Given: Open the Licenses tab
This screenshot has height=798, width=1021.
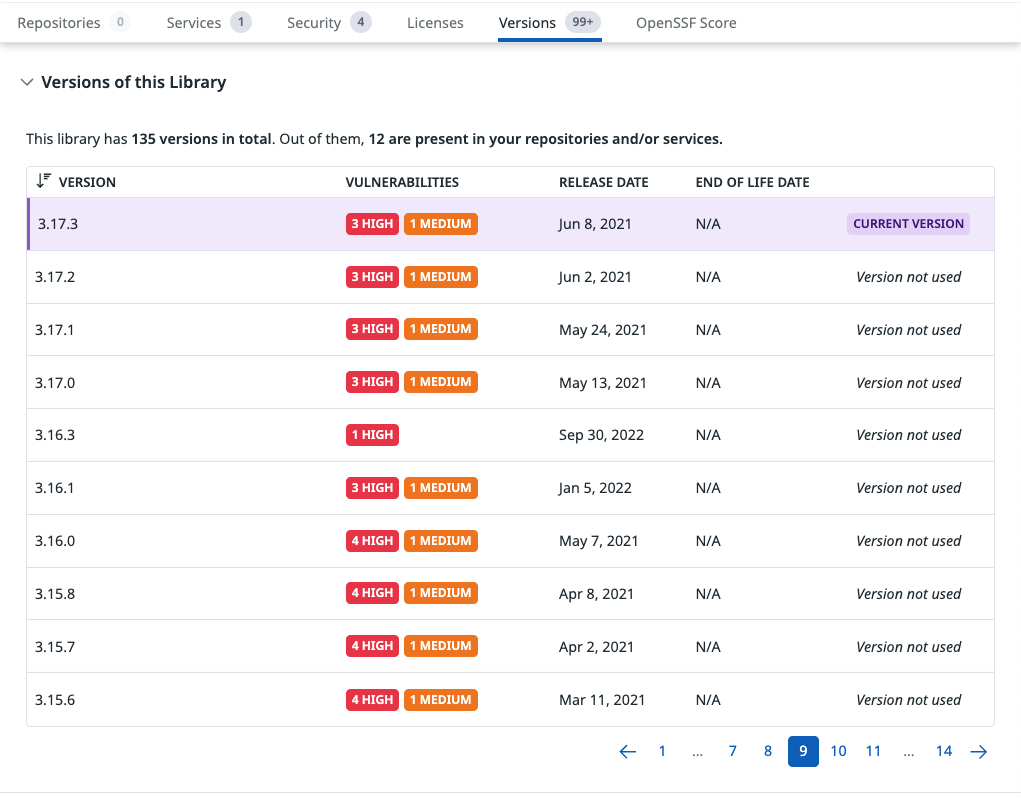Looking at the screenshot, I should (435, 22).
